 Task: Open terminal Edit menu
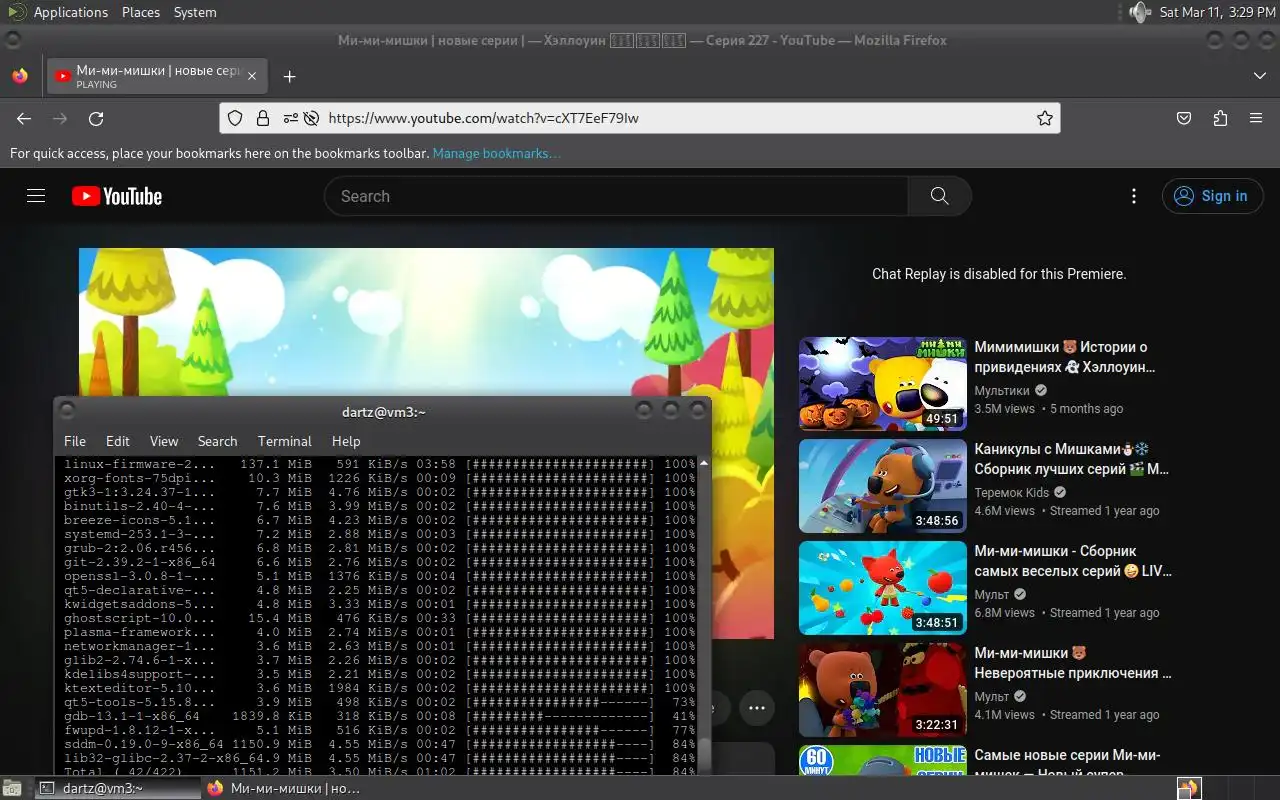click(x=118, y=441)
